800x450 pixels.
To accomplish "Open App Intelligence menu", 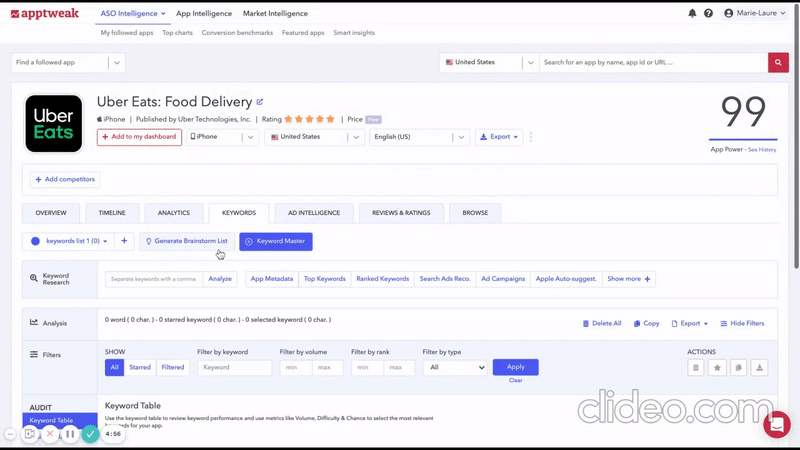I will coord(204,14).
